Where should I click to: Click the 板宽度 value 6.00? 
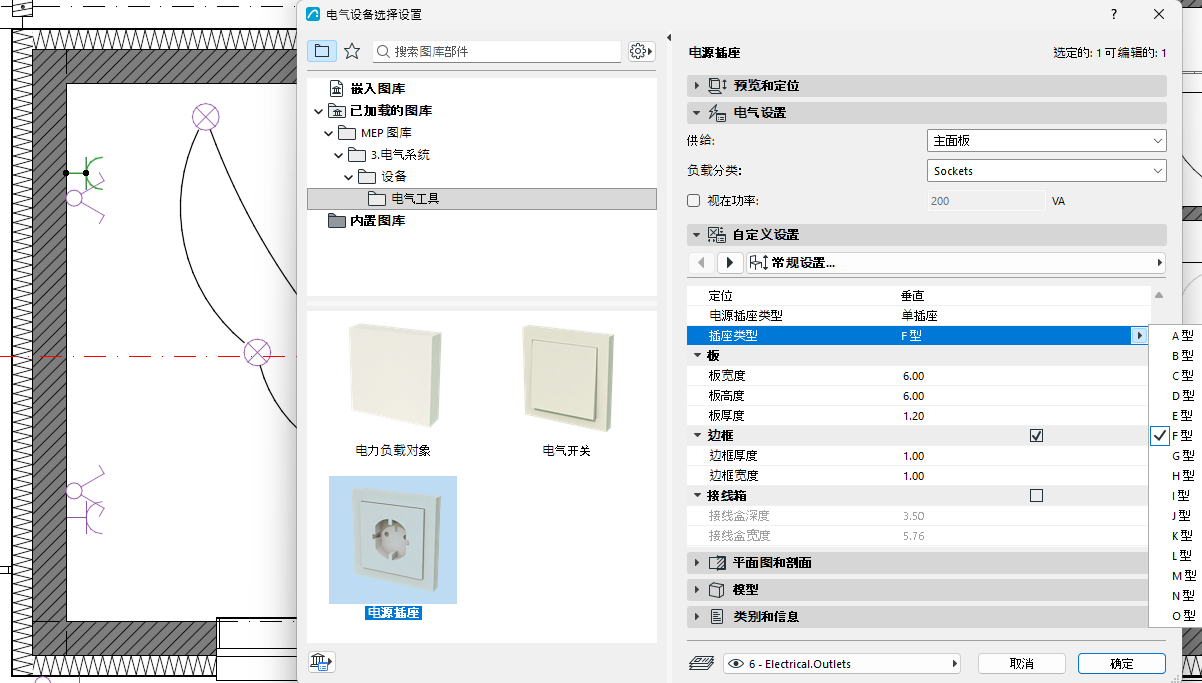coord(913,376)
